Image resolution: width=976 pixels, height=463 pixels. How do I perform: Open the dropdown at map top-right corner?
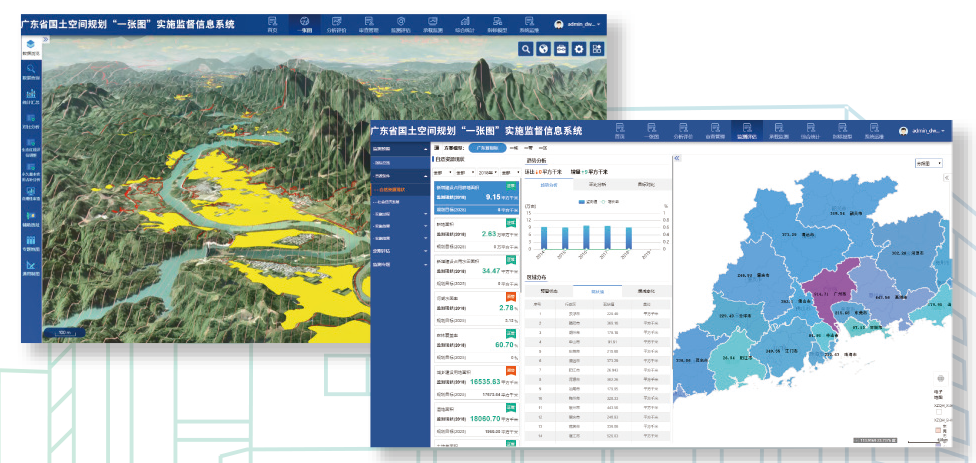pos(928,162)
